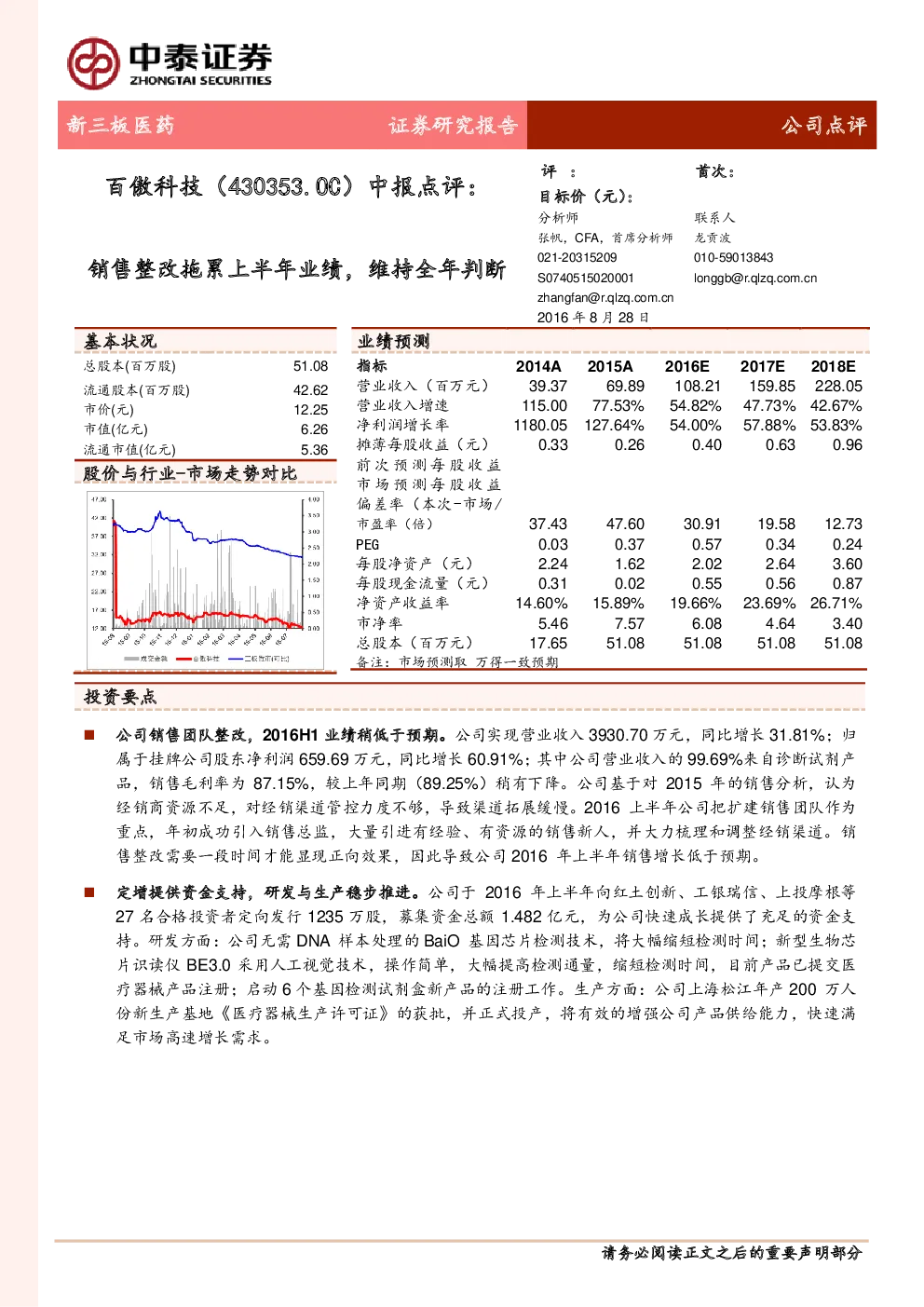Click the 净资产收益率 row label
Screen dimensions: 924x1307
coord(402,604)
